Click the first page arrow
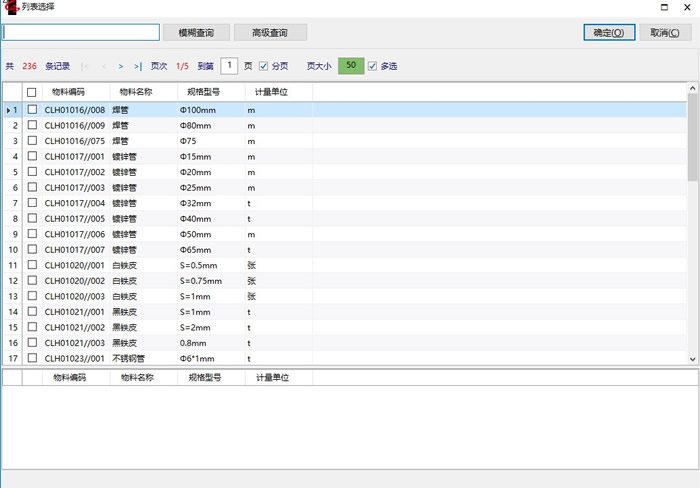 click(84, 67)
